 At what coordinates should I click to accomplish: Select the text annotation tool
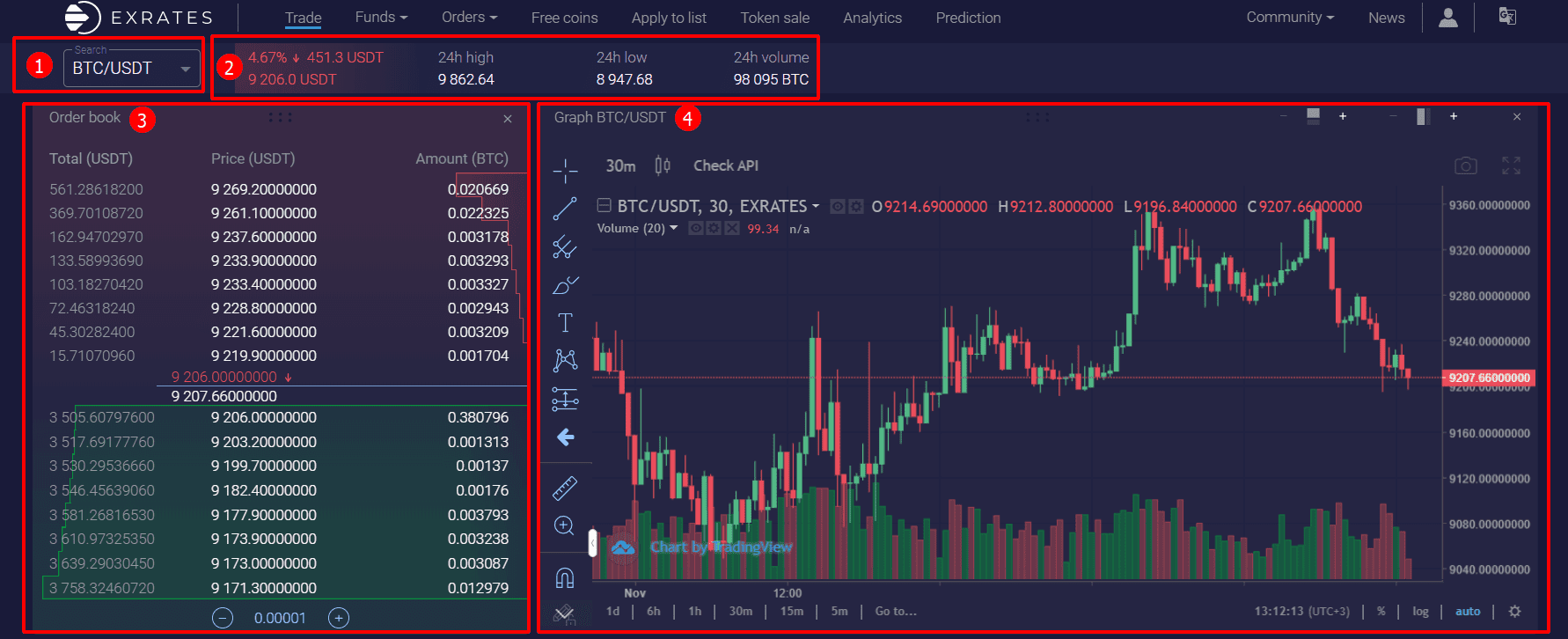point(565,323)
